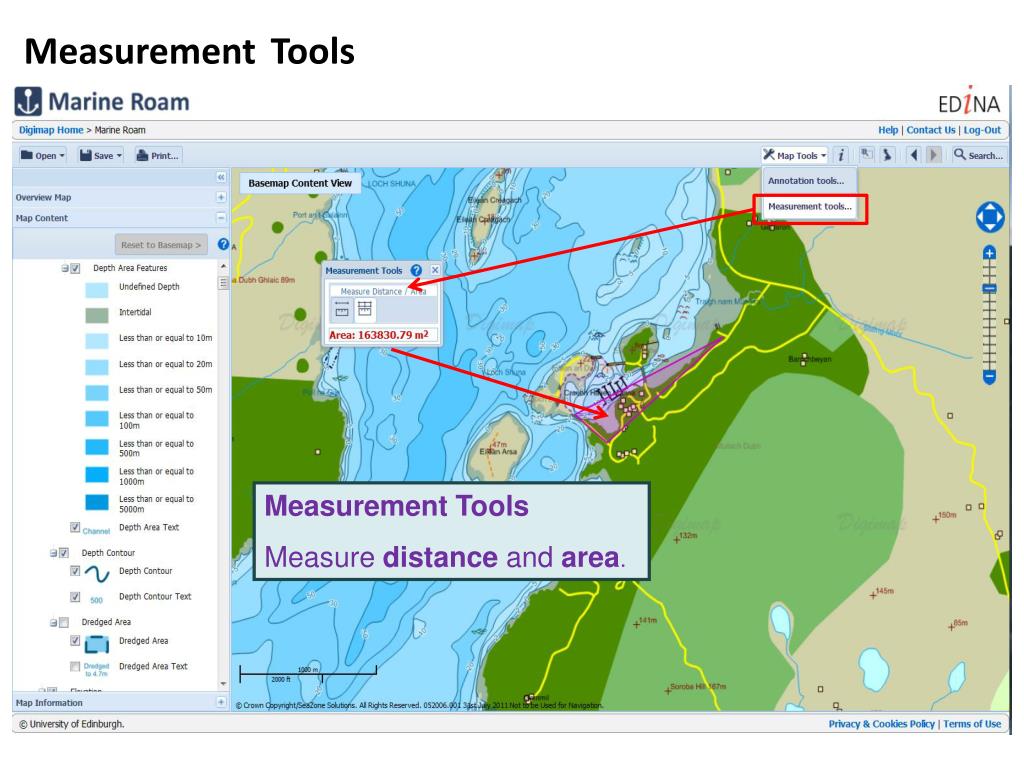Toggle Depth Area Features checkbox
The height and width of the screenshot is (768, 1024).
[x=75, y=268]
